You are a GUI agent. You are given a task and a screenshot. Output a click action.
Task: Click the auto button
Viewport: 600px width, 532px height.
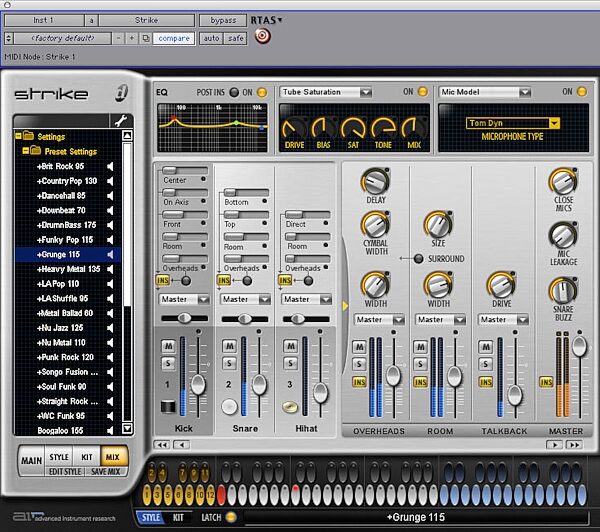tap(211, 38)
